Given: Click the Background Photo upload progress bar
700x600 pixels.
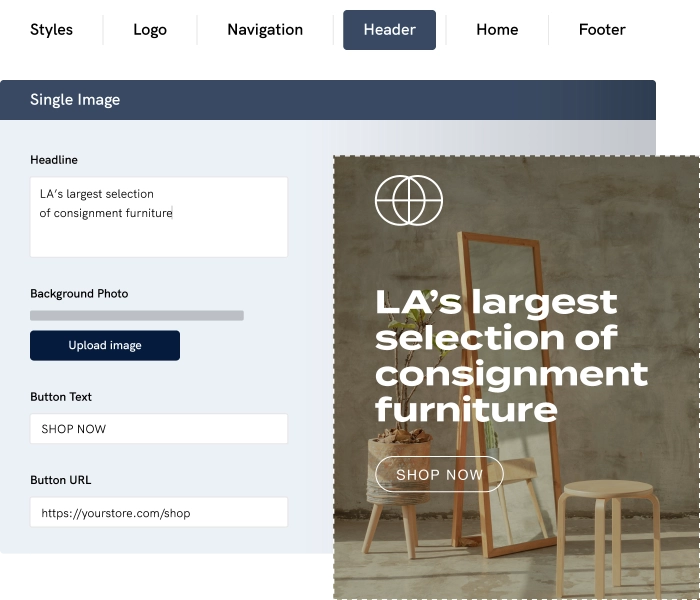Looking at the screenshot, I should (x=137, y=316).
